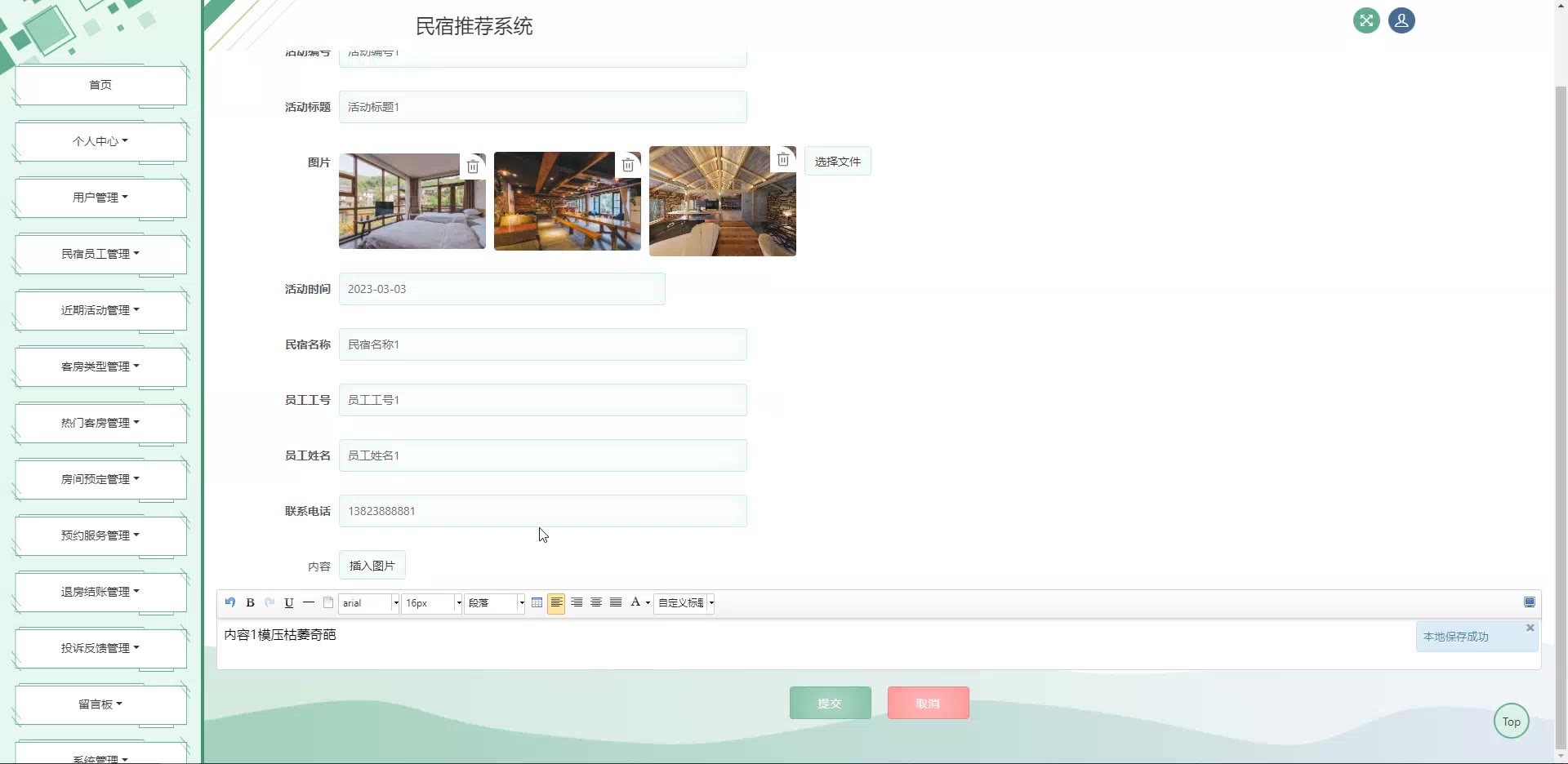Open the bedroom image thumbnail

coord(412,202)
